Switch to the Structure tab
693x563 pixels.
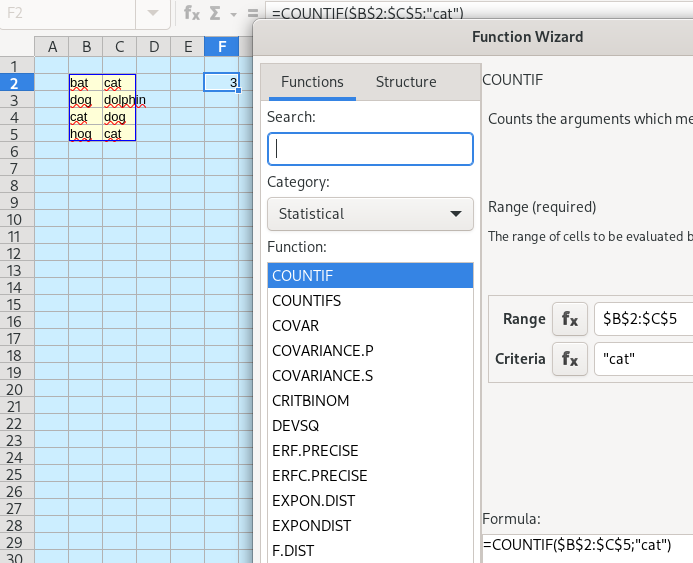coord(406,82)
